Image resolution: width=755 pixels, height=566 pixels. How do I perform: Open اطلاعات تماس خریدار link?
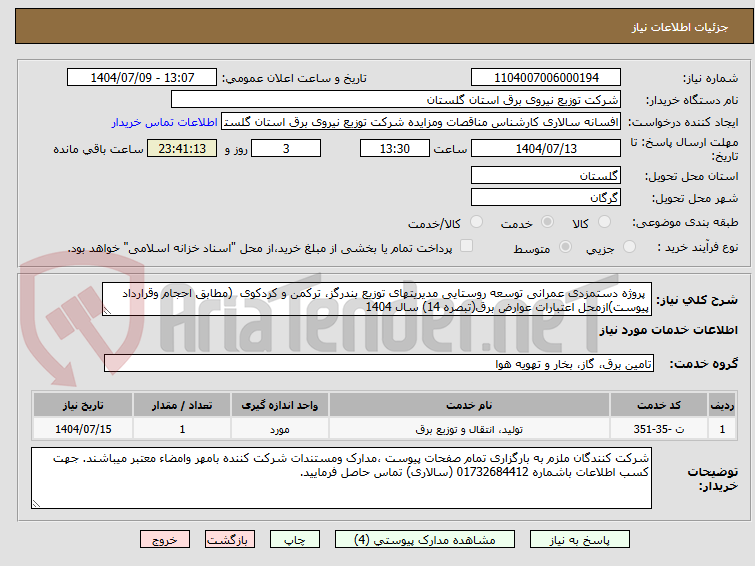165,122
